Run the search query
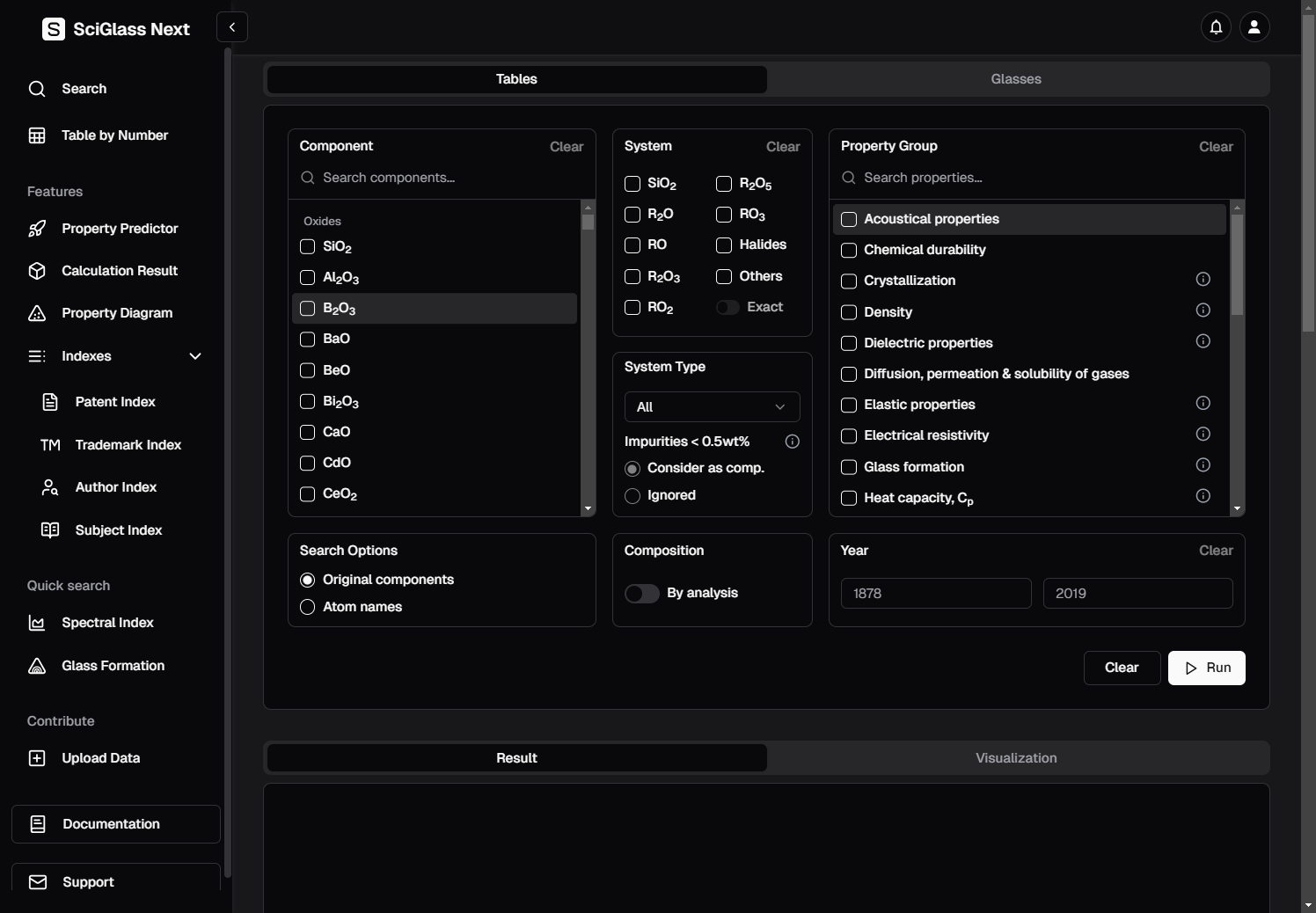The image size is (1316, 913). [1206, 668]
